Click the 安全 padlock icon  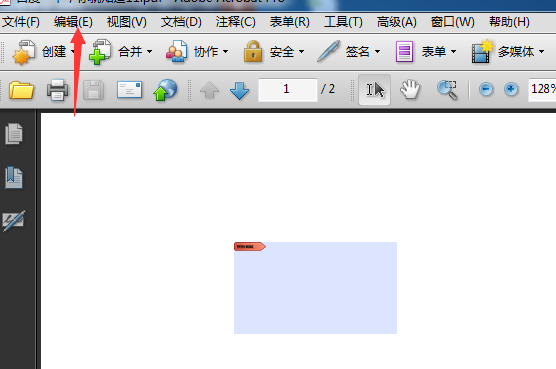(253, 52)
